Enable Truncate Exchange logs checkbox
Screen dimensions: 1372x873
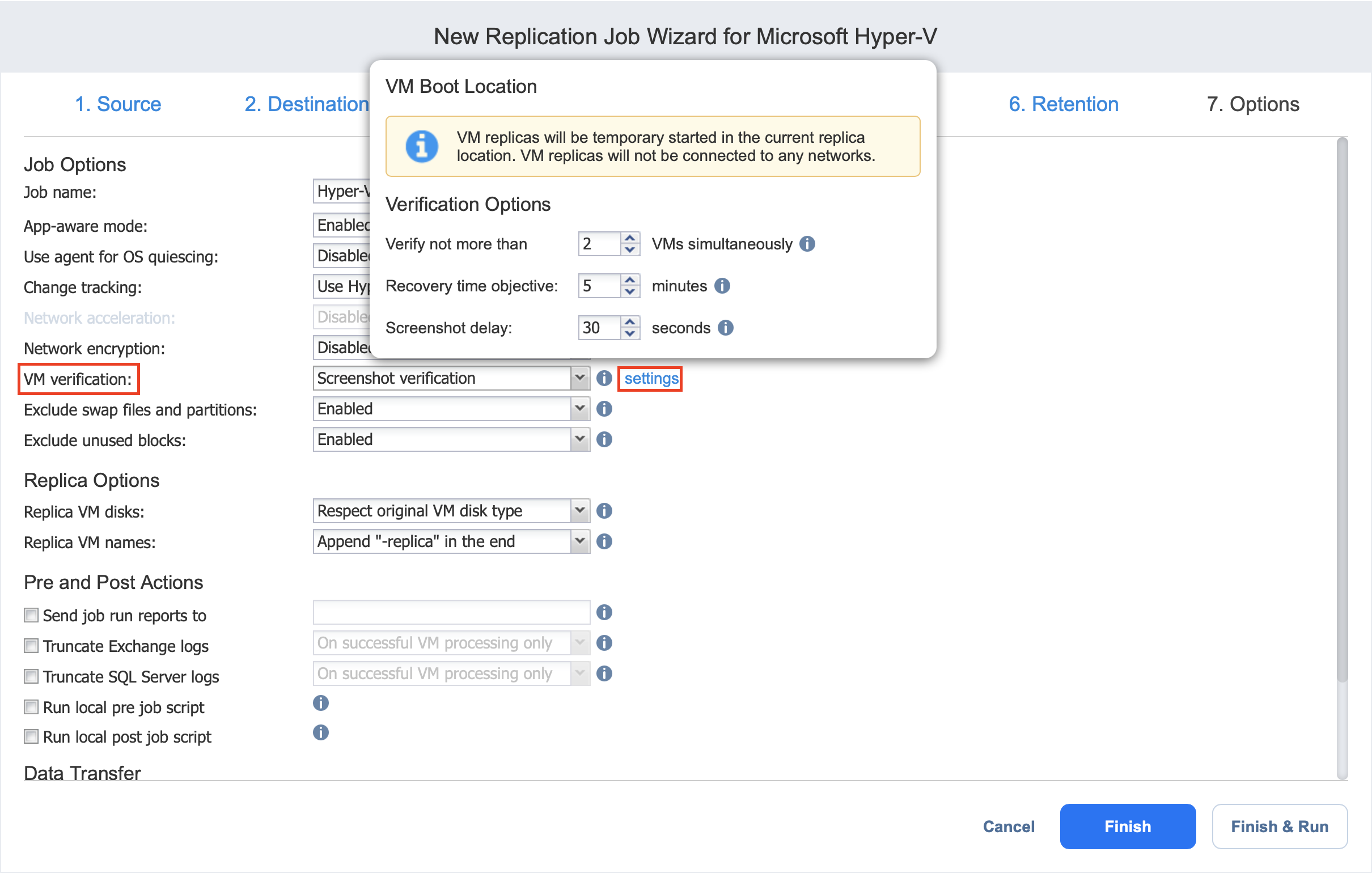pos(31,646)
